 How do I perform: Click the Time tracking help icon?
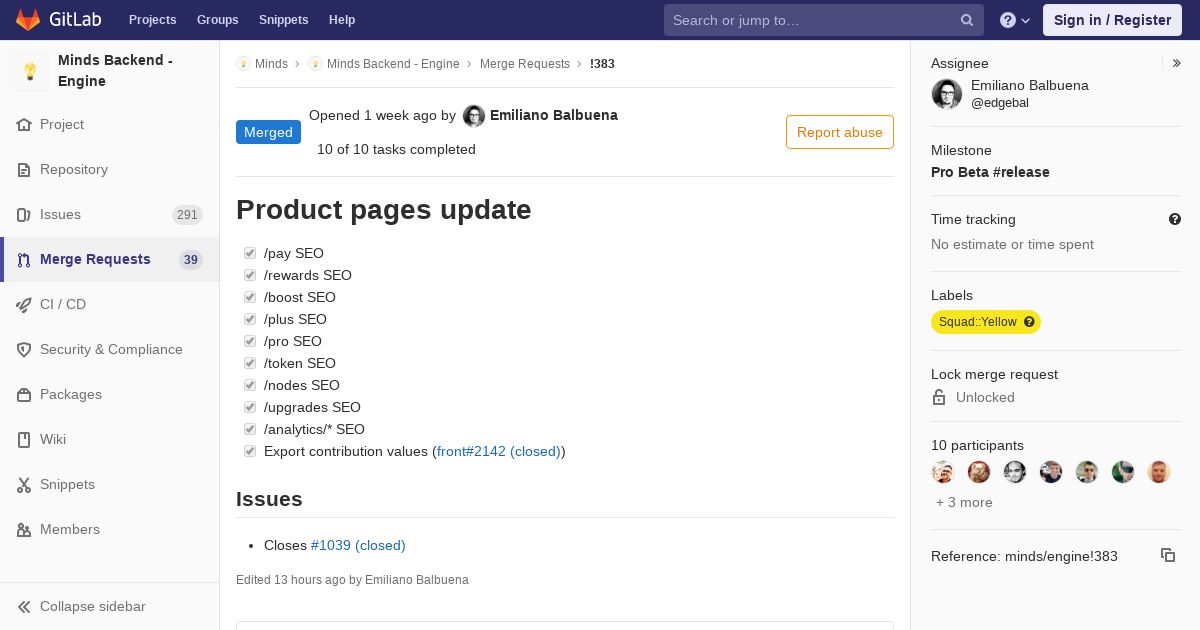(1175, 219)
